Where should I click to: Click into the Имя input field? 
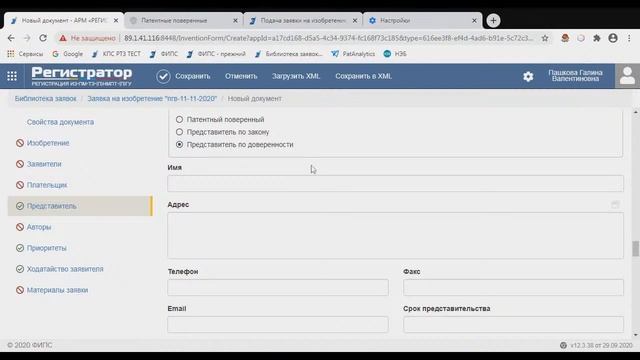pyautogui.click(x=395, y=184)
